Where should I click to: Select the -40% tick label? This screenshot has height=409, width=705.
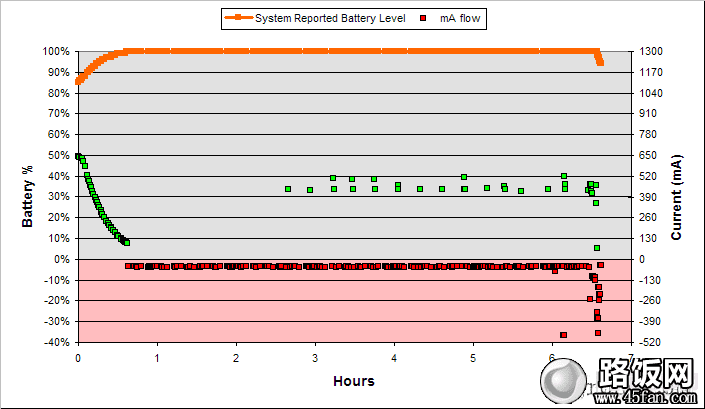click(x=57, y=342)
